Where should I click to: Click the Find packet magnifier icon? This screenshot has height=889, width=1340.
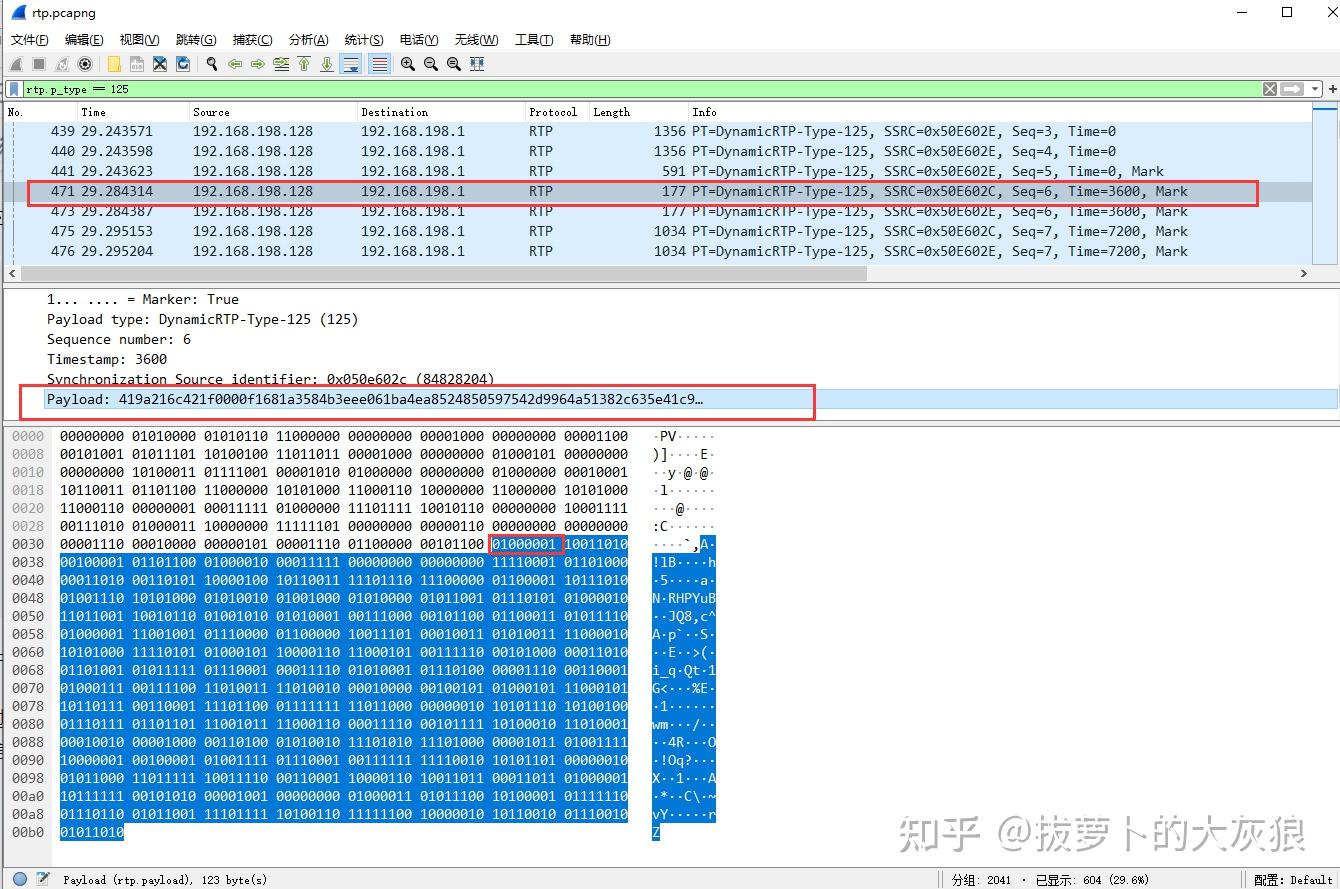point(211,64)
